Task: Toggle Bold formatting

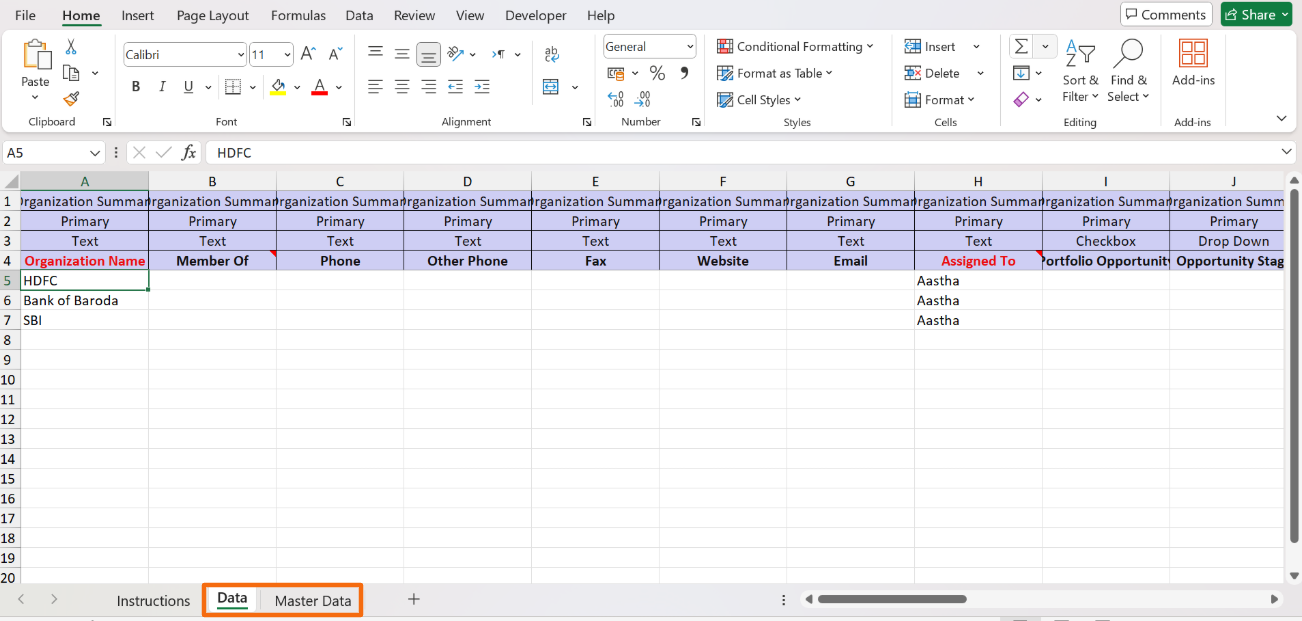Action: point(136,87)
